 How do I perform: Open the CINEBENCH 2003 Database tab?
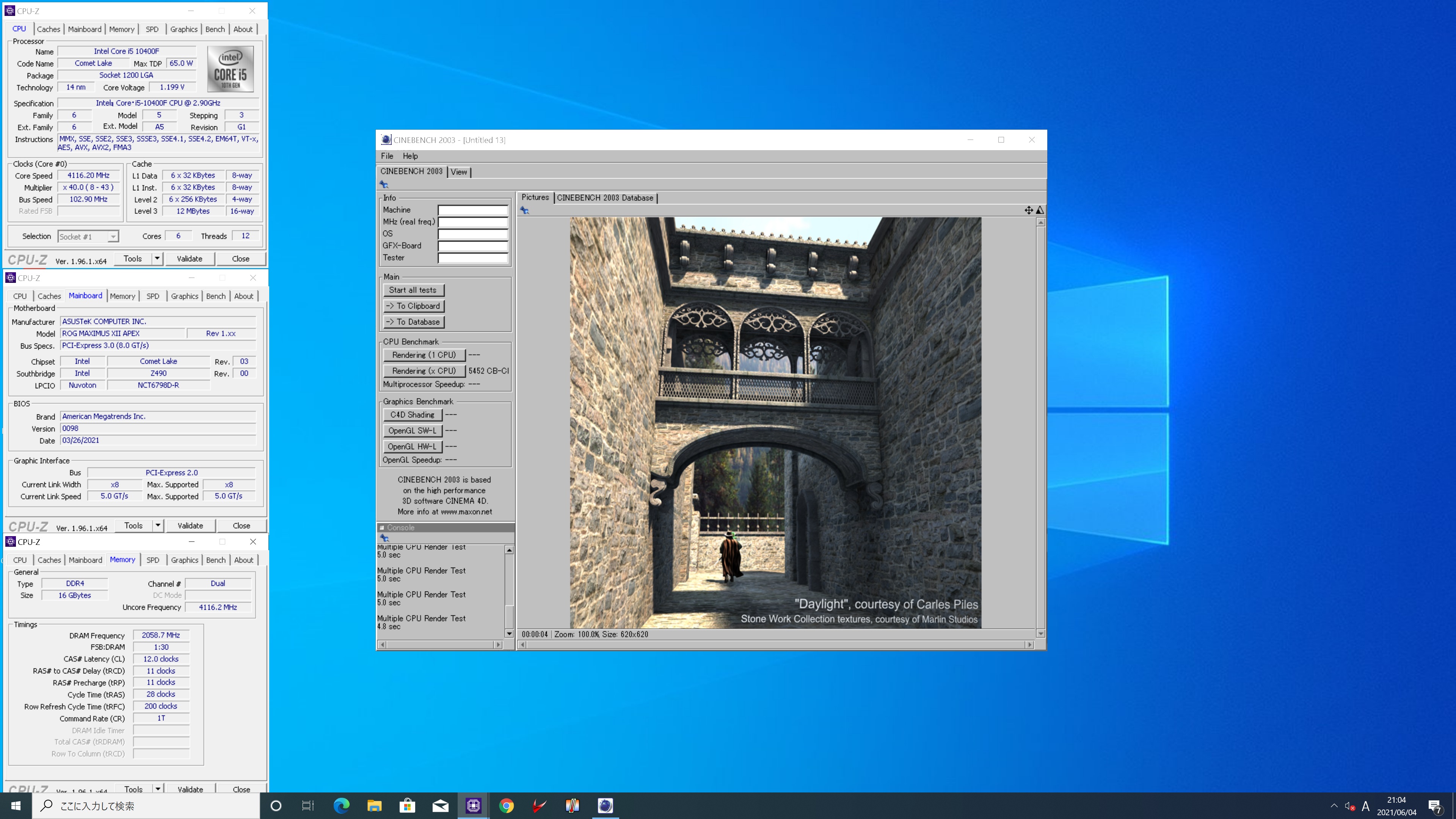tap(605, 198)
